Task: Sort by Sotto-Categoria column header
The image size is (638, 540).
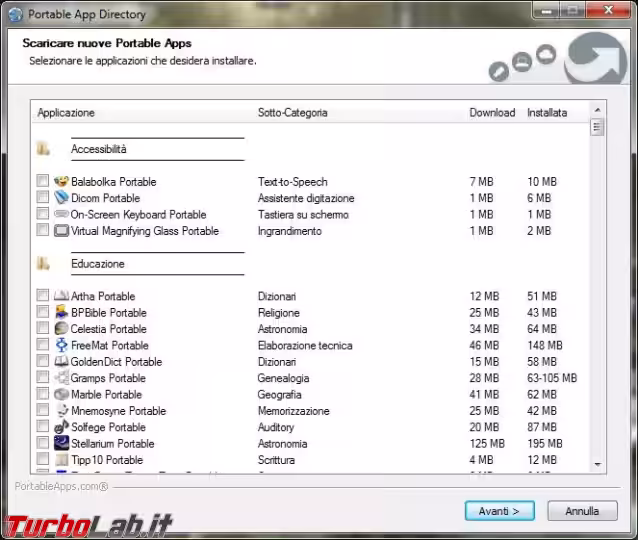Action: tap(292, 113)
